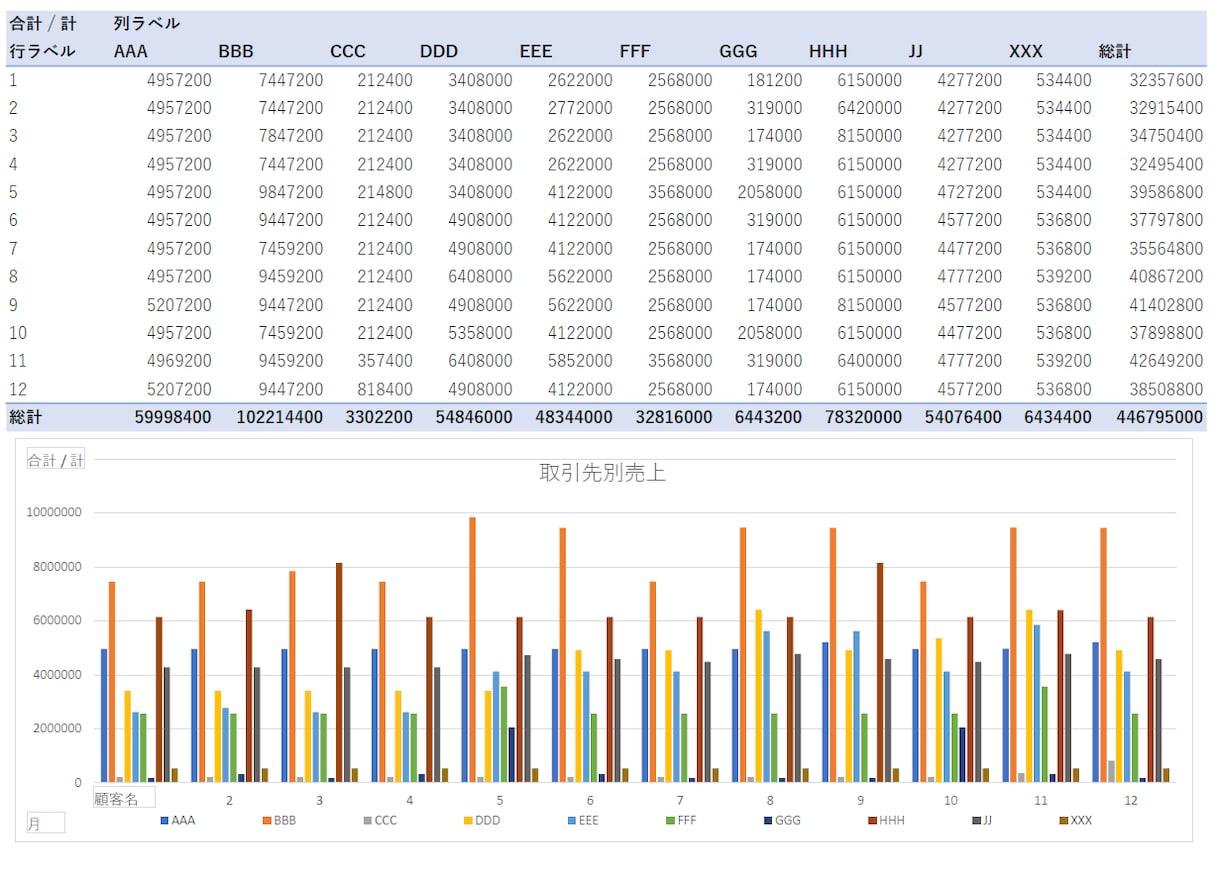Image resolution: width=1220 pixels, height=885 pixels.
Task: Select the FFF entry in chart legend
Action: point(682,821)
